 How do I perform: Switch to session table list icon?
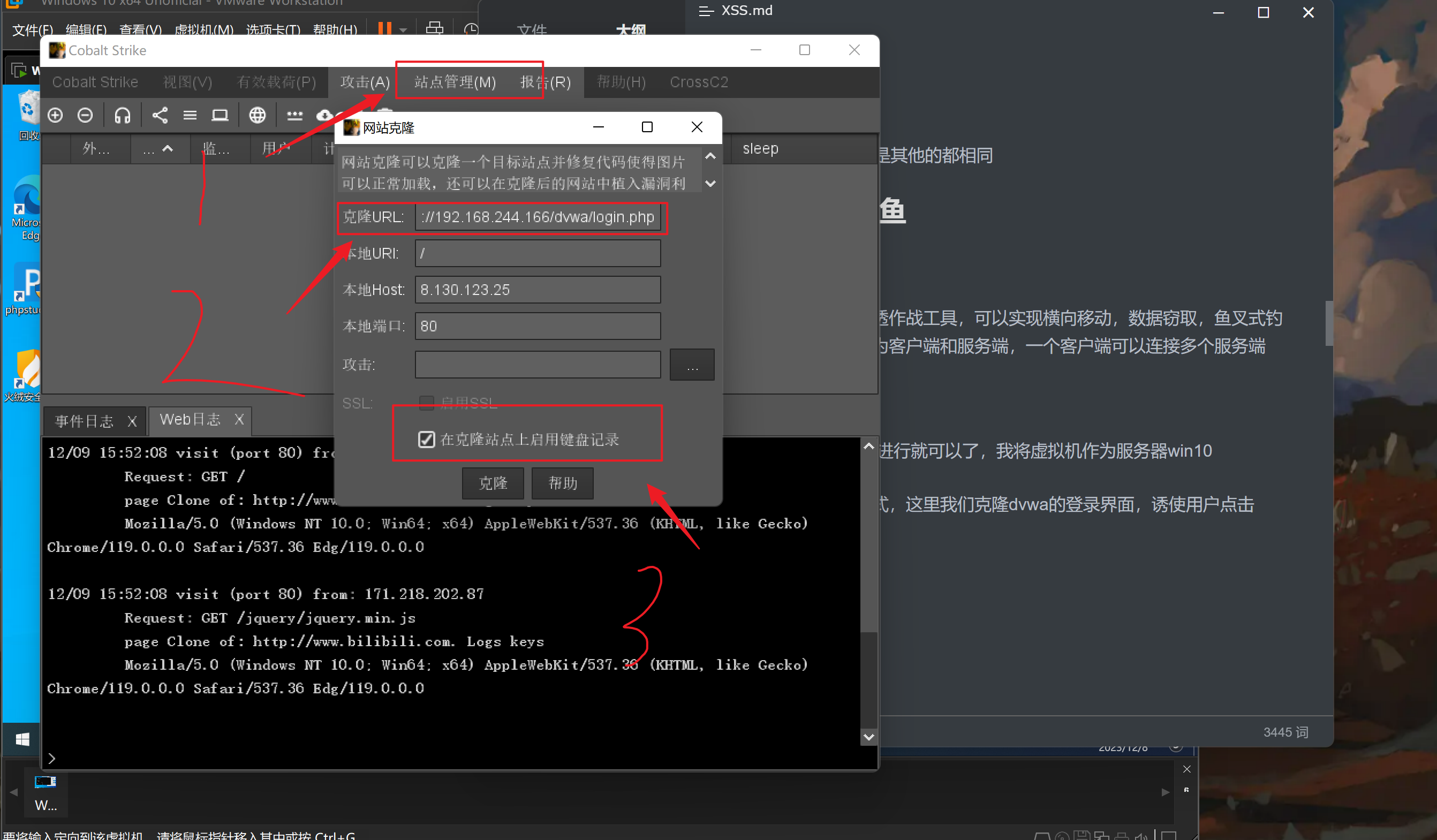coord(190,116)
